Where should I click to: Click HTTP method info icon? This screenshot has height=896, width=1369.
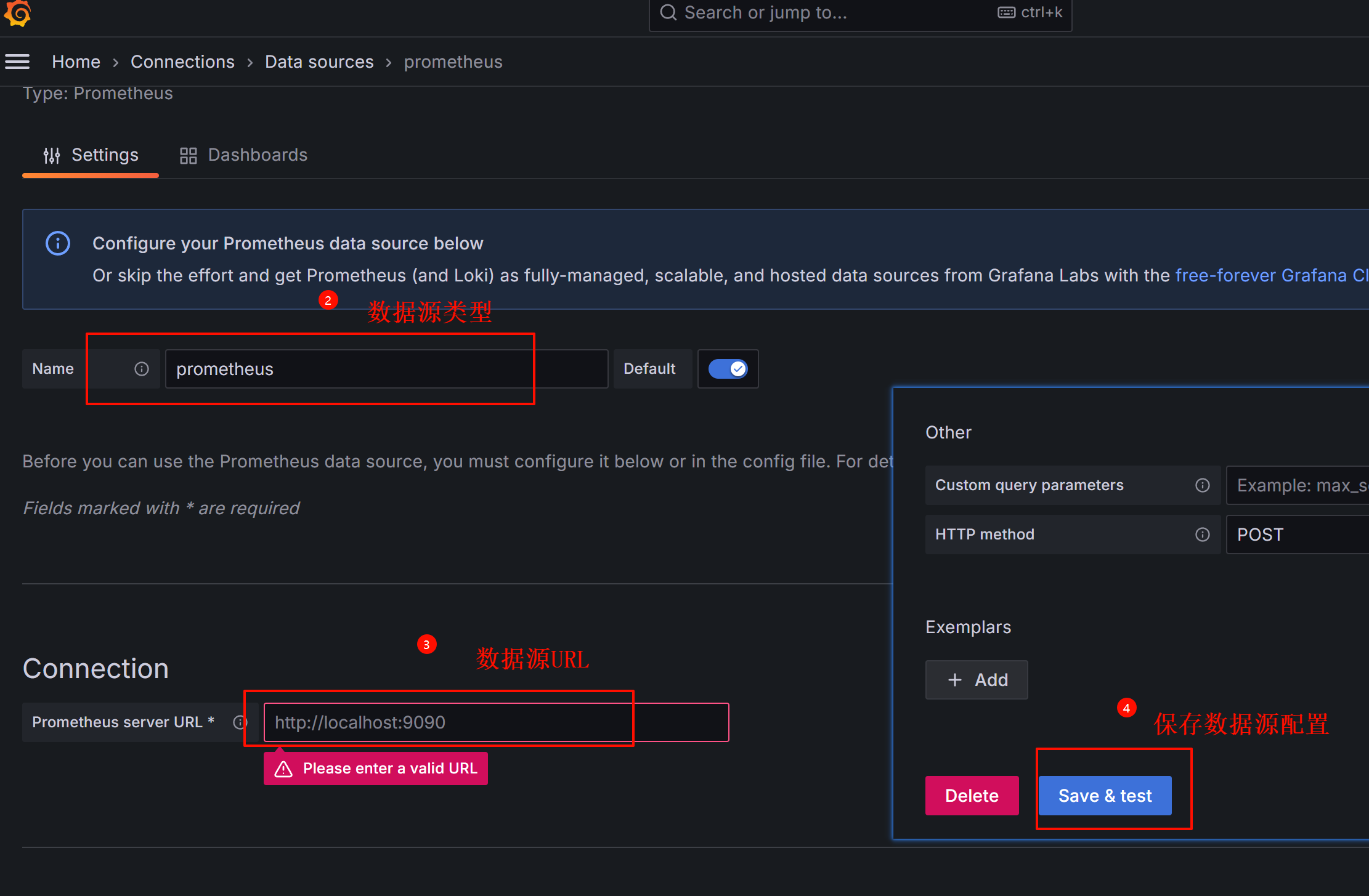click(1202, 535)
